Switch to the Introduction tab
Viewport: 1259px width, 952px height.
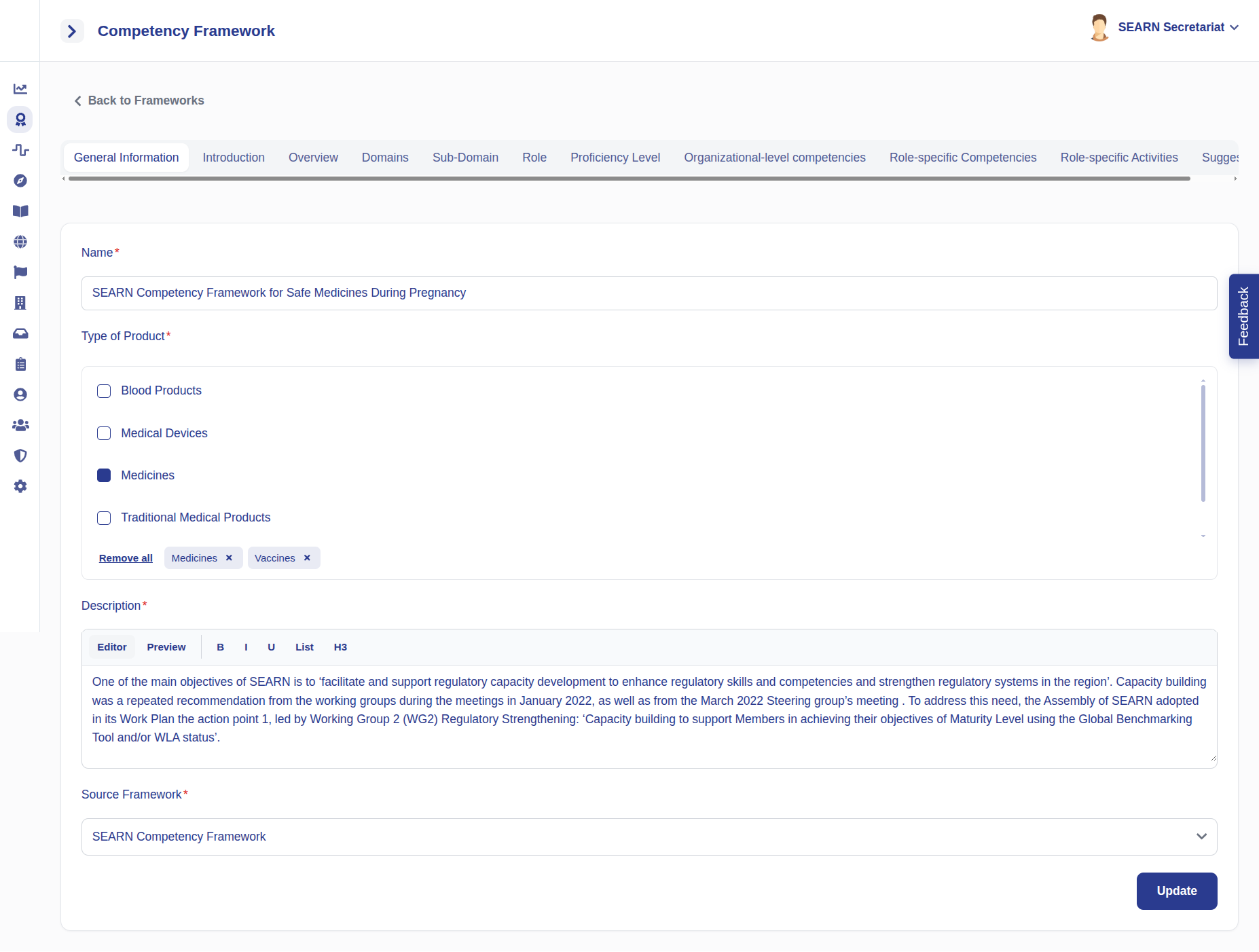(234, 158)
